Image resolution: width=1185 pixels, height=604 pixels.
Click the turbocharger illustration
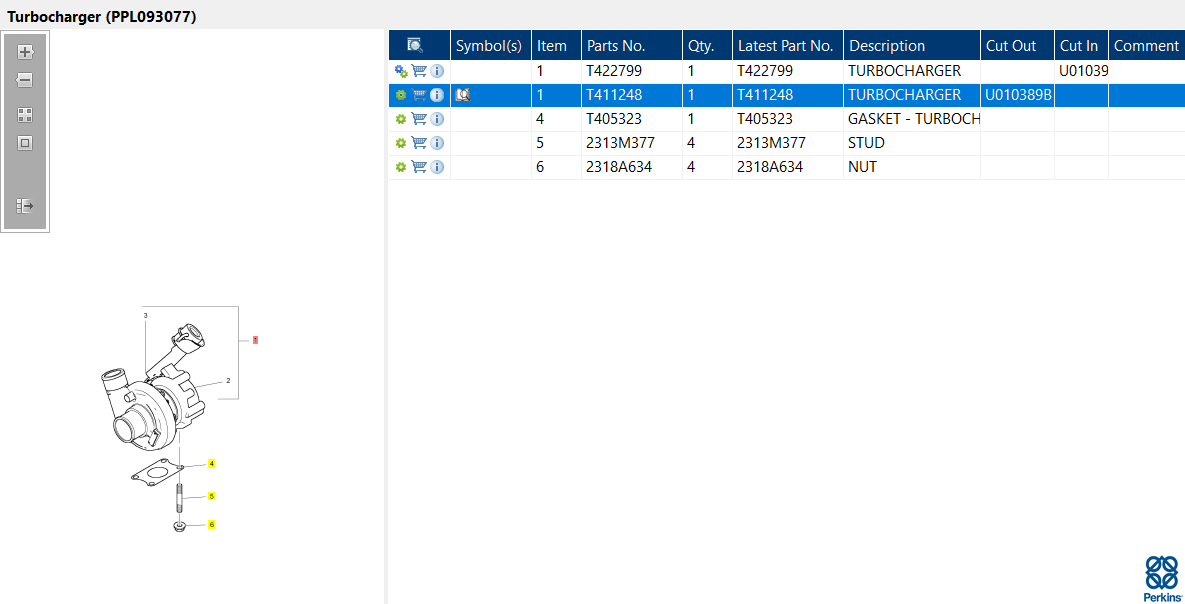point(152,389)
